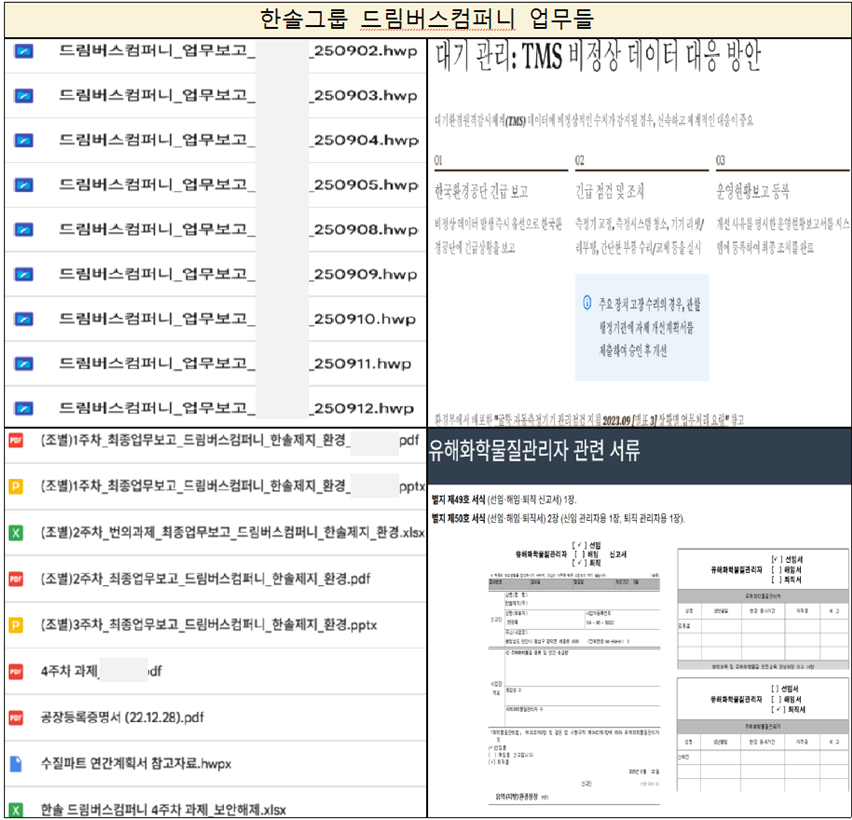Click the hwp icon beside file 250902.hwp
Image resolution: width=852 pixels, height=820 pixels.
[23, 52]
